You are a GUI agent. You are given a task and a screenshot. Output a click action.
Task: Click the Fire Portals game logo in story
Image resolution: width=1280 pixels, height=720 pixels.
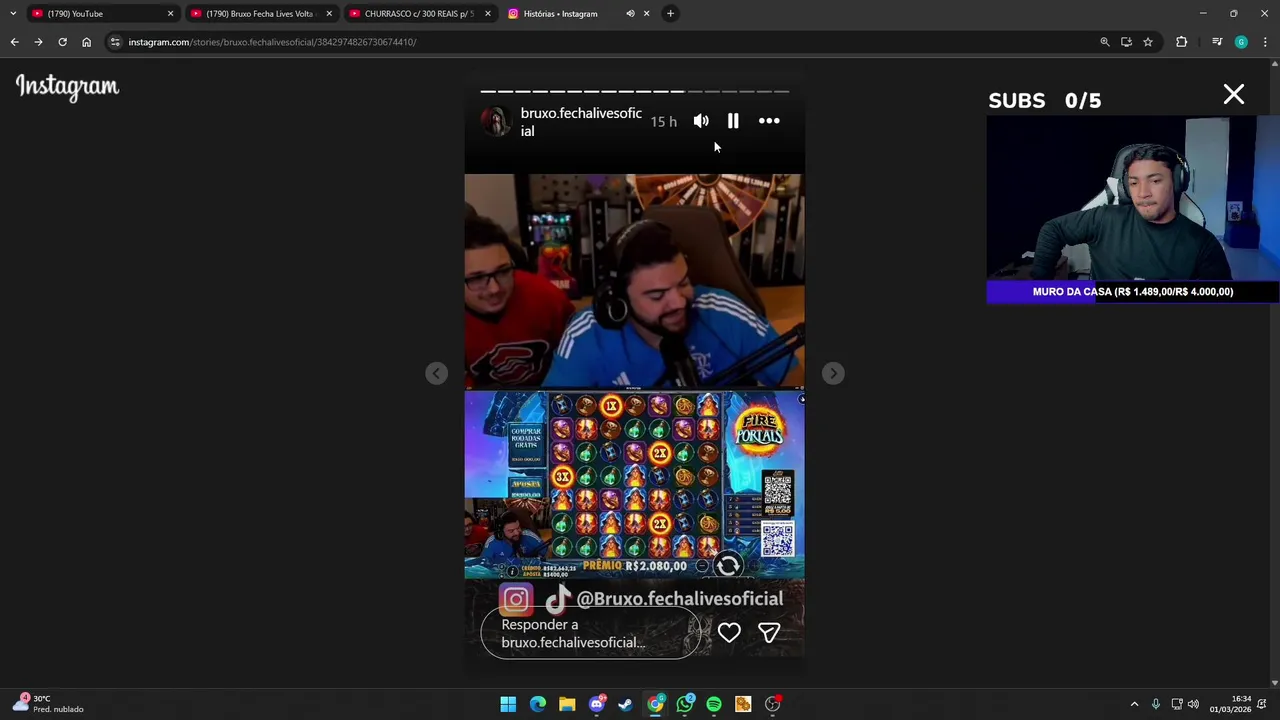point(759,430)
